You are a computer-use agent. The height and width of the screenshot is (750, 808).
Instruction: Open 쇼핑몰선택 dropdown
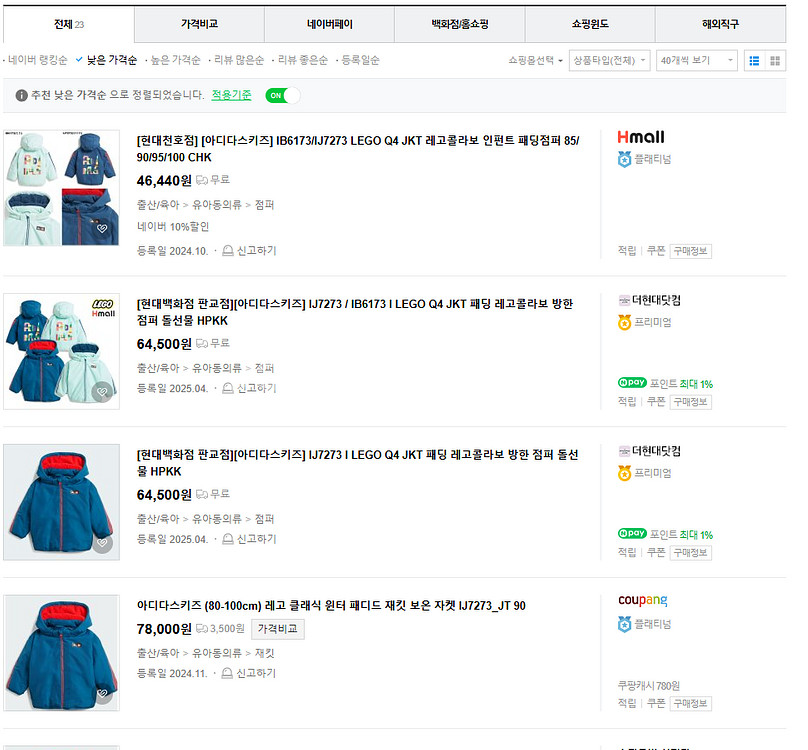pos(535,60)
